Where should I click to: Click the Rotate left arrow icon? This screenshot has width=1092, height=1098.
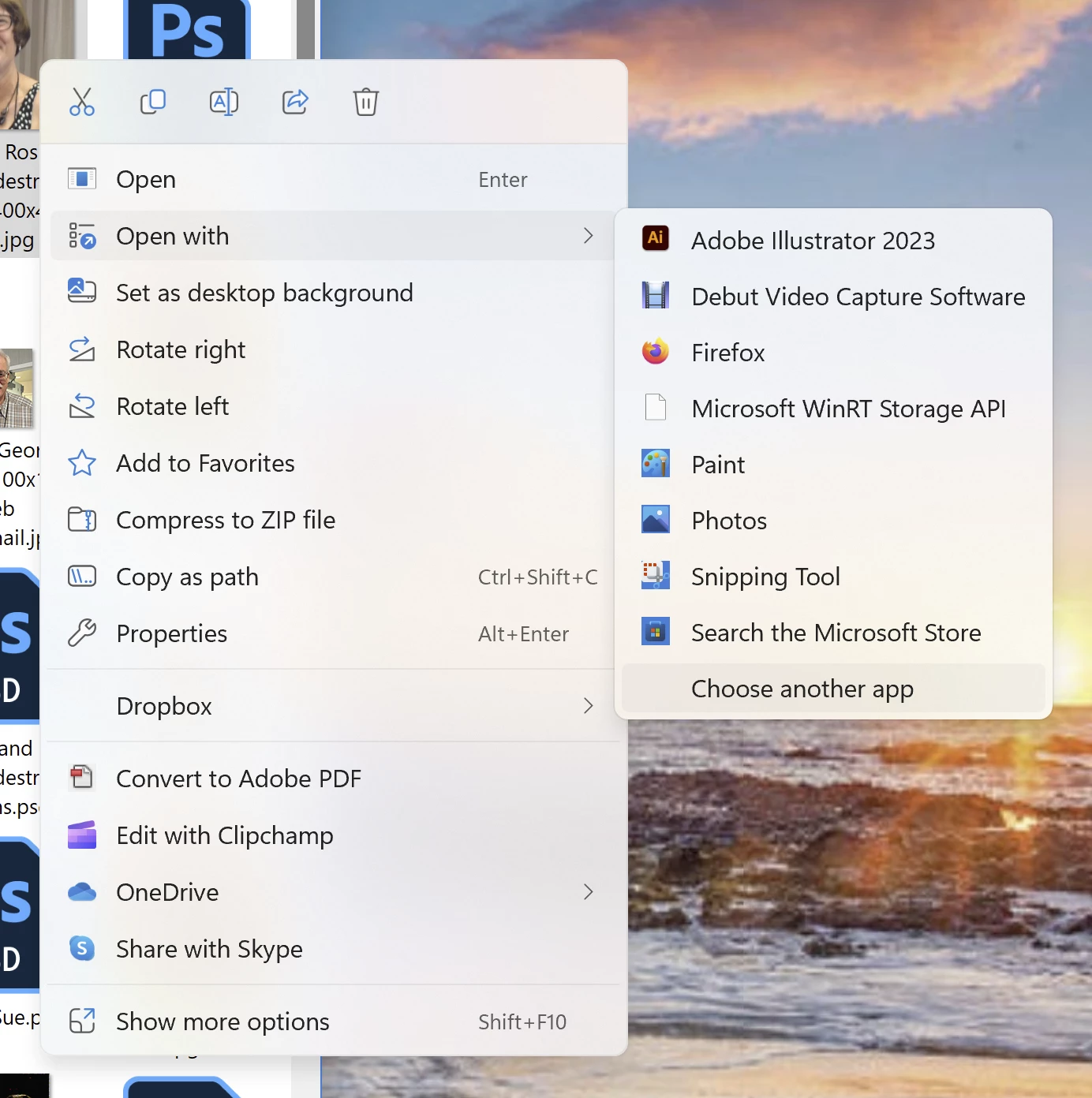[82, 405]
